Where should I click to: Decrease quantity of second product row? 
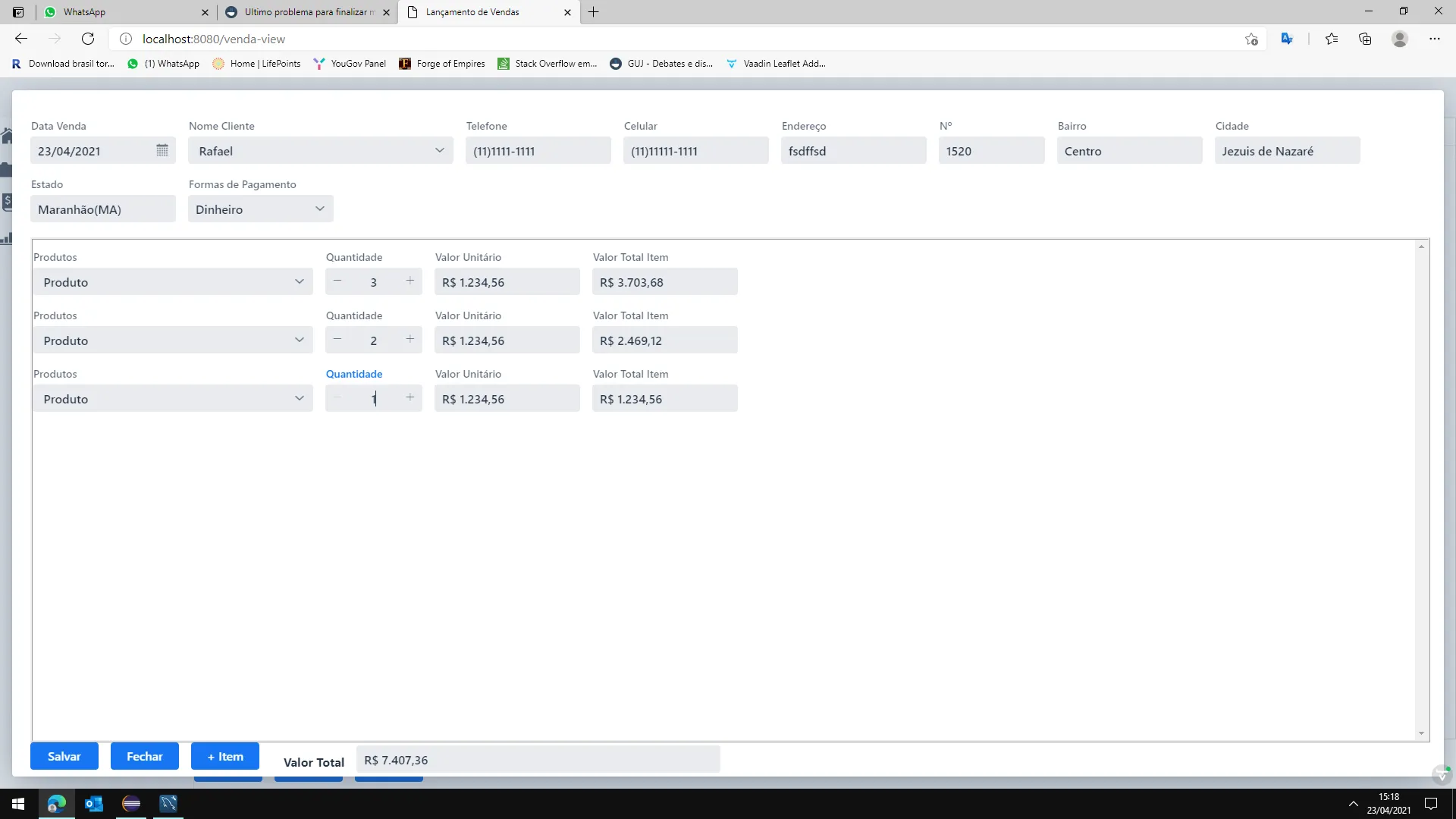[x=337, y=340]
